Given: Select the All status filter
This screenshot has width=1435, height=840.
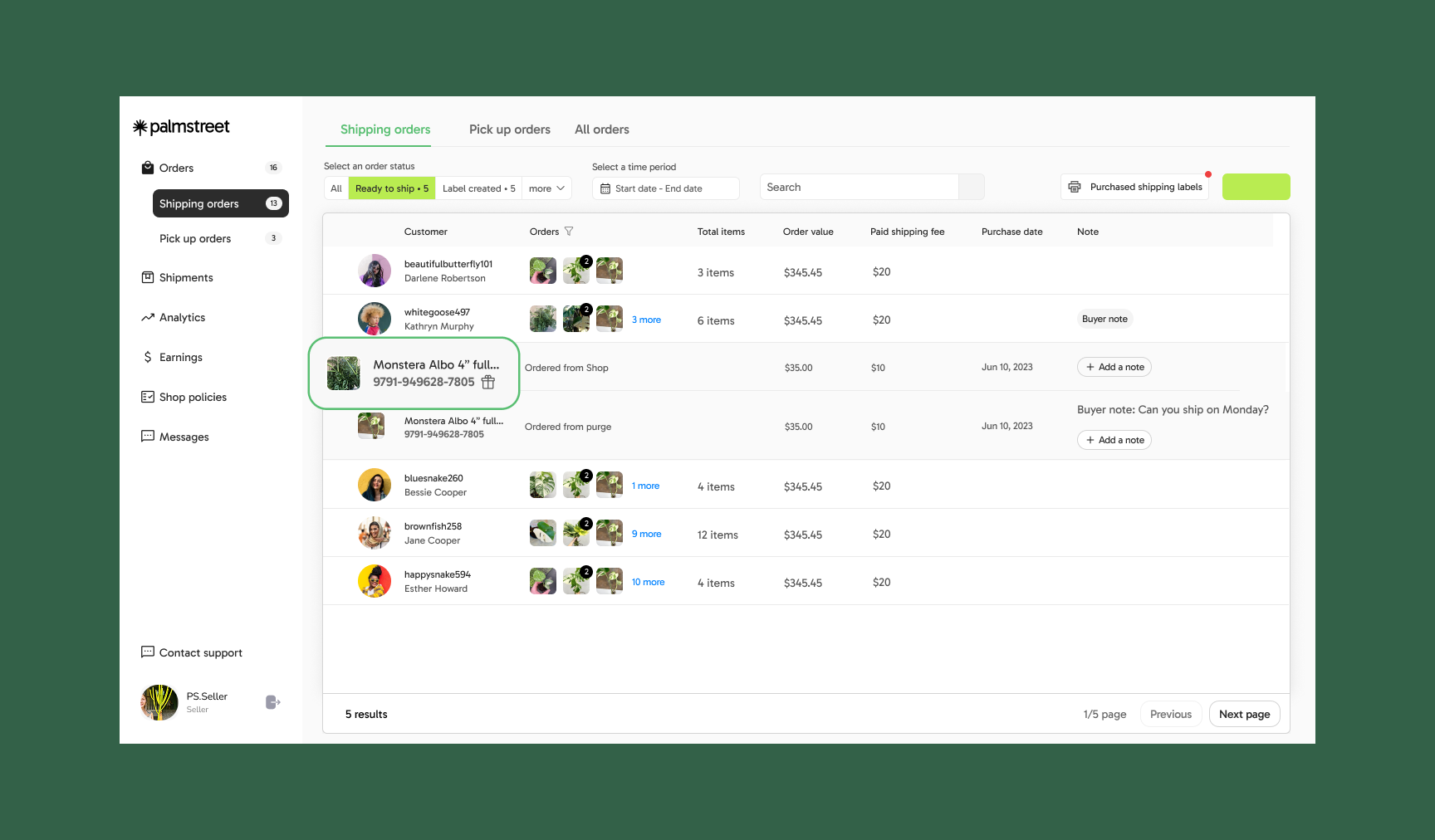Looking at the screenshot, I should tap(336, 188).
